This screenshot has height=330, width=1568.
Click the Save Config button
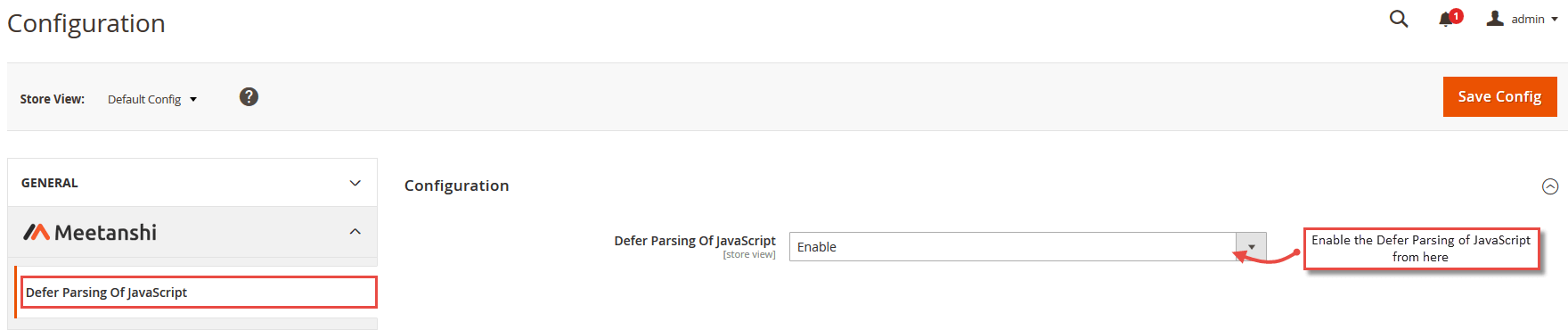(1499, 96)
